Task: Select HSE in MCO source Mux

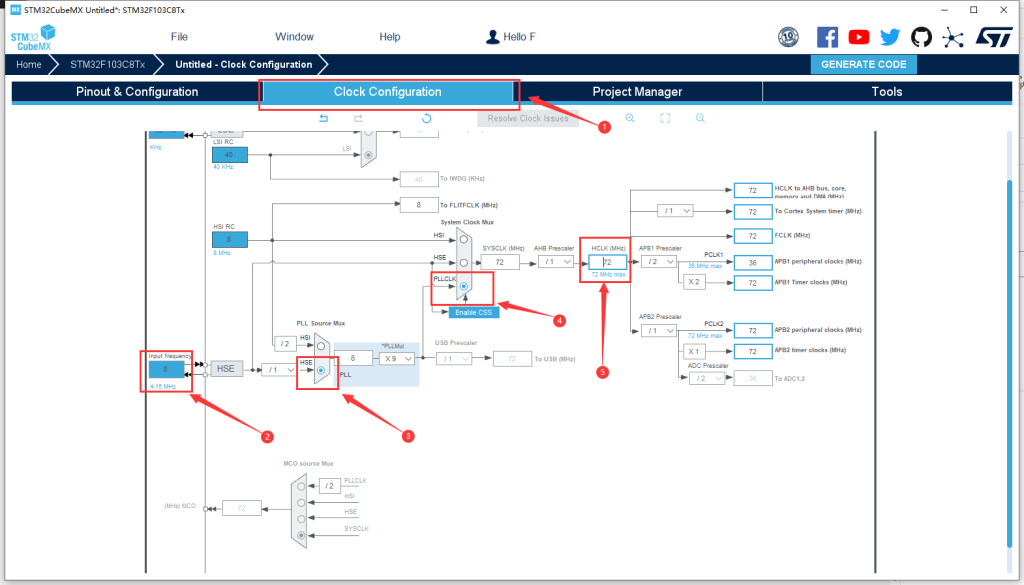Action: (x=301, y=519)
